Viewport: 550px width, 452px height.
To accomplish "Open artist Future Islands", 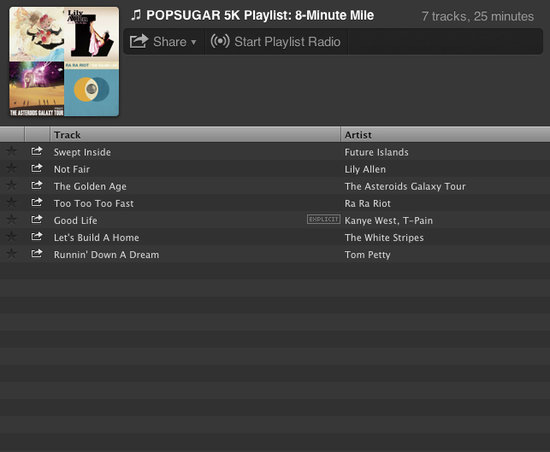I will (x=376, y=152).
